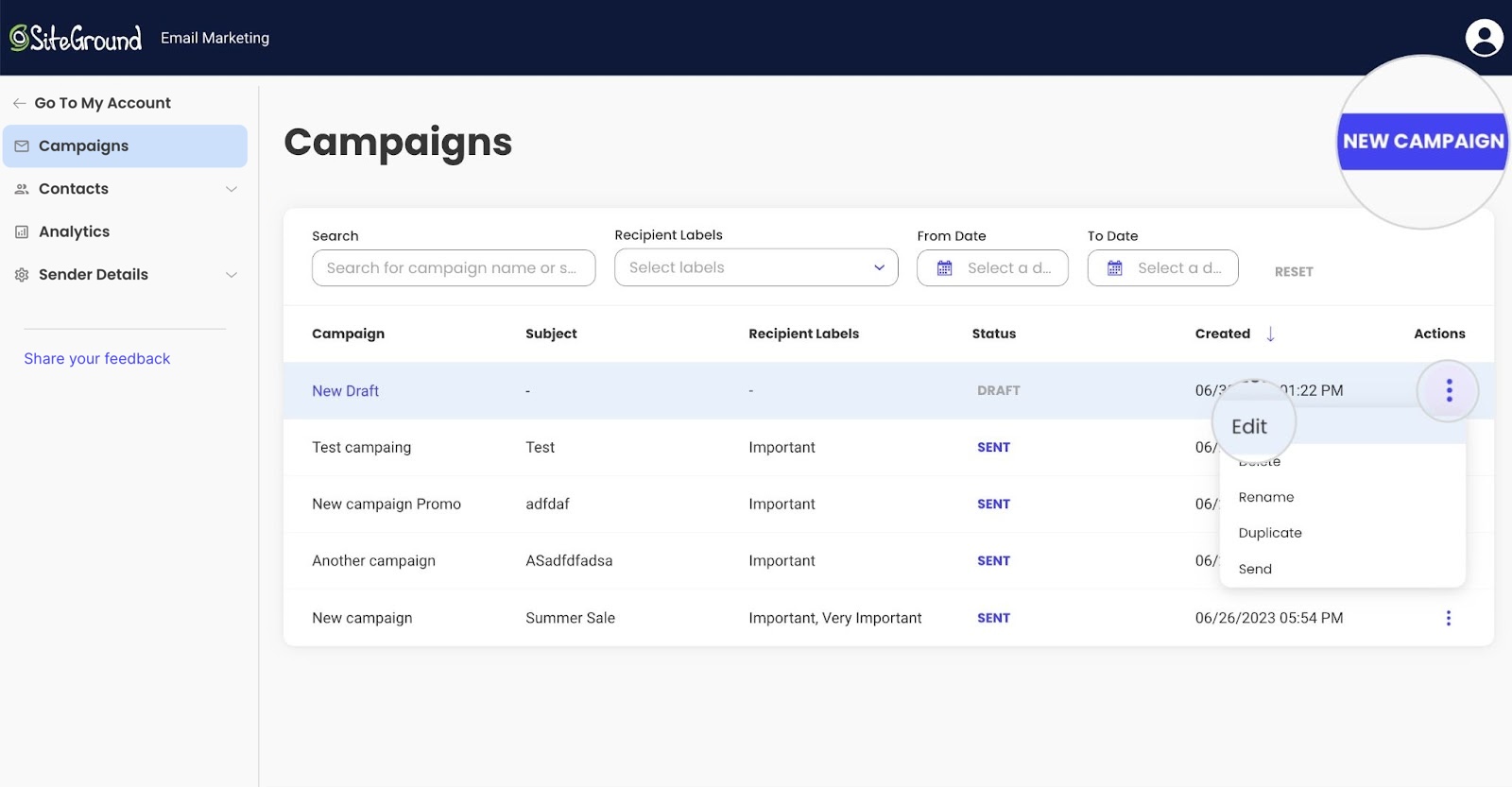Focus the campaign search input field
This screenshot has width=1512, height=787.
tap(454, 268)
